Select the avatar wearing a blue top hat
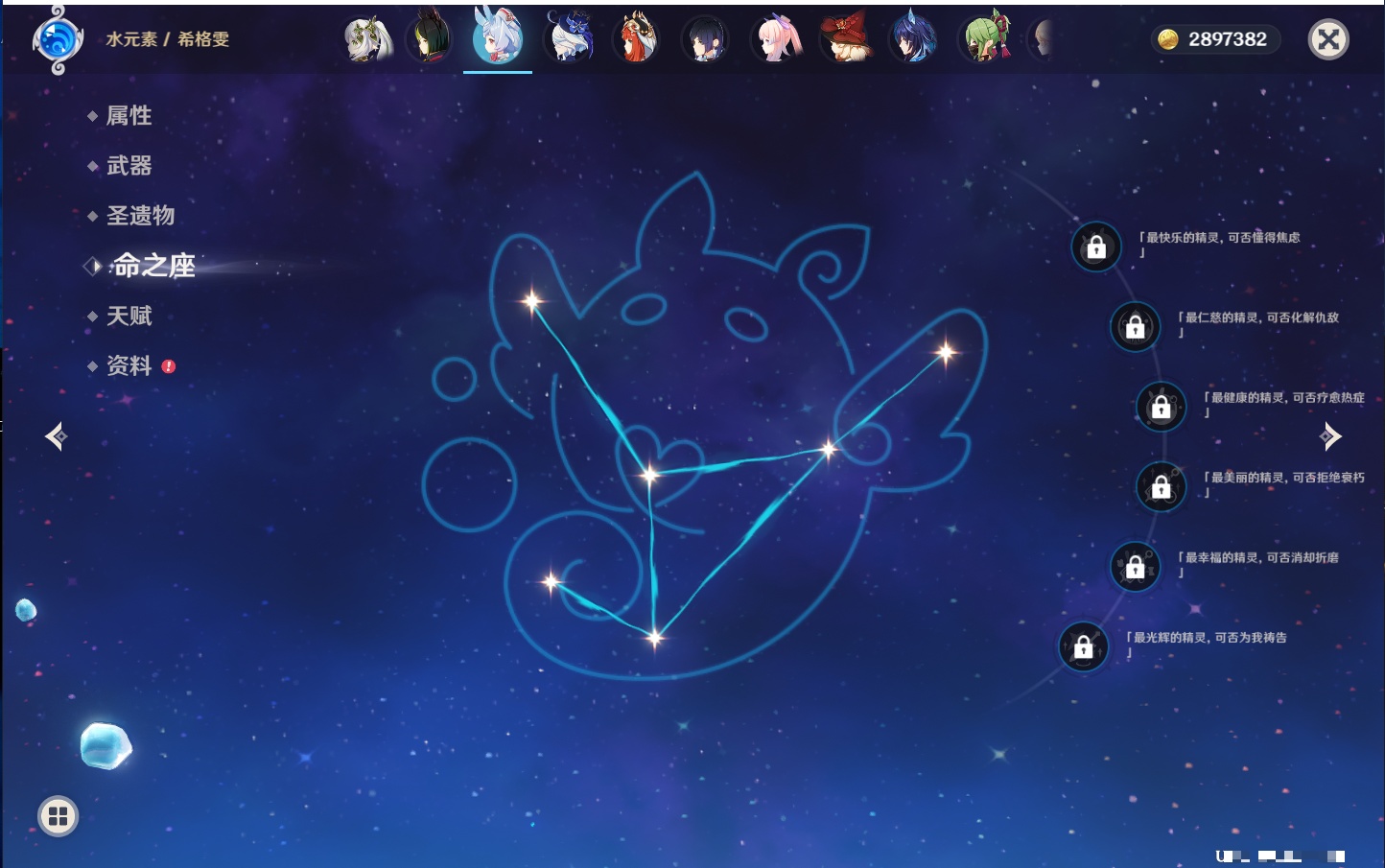This screenshot has width=1385, height=868. click(x=568, y=38)
